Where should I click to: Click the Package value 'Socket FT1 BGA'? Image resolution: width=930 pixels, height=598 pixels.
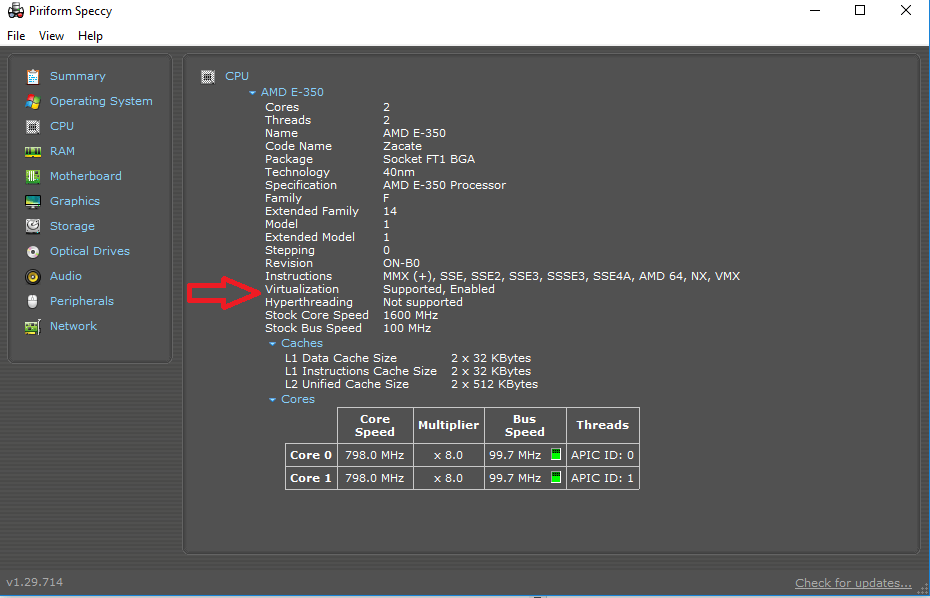429,159
